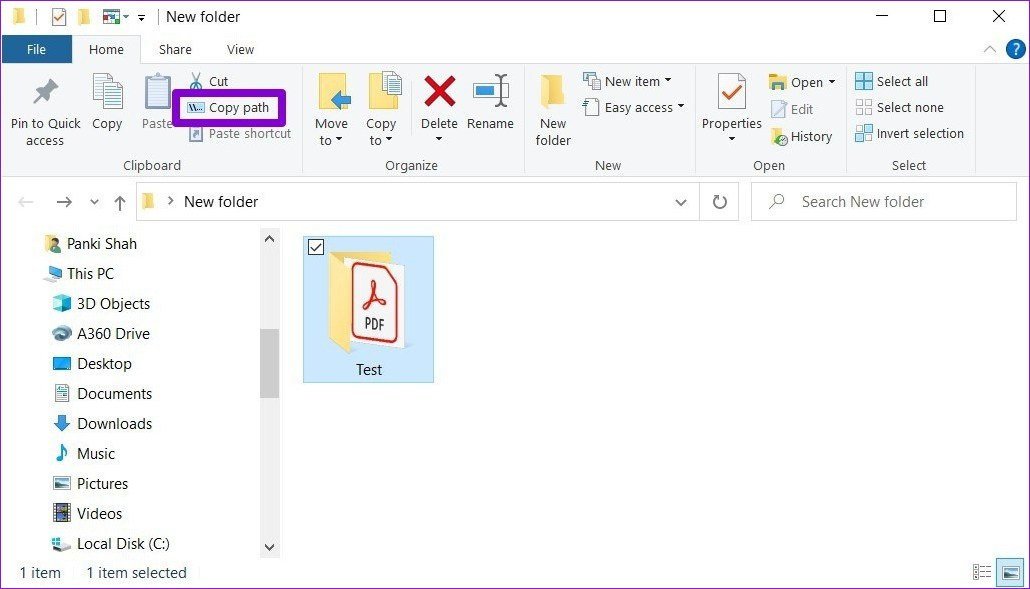Click the navigation pane scroll up arrow

tap(269, 239)
